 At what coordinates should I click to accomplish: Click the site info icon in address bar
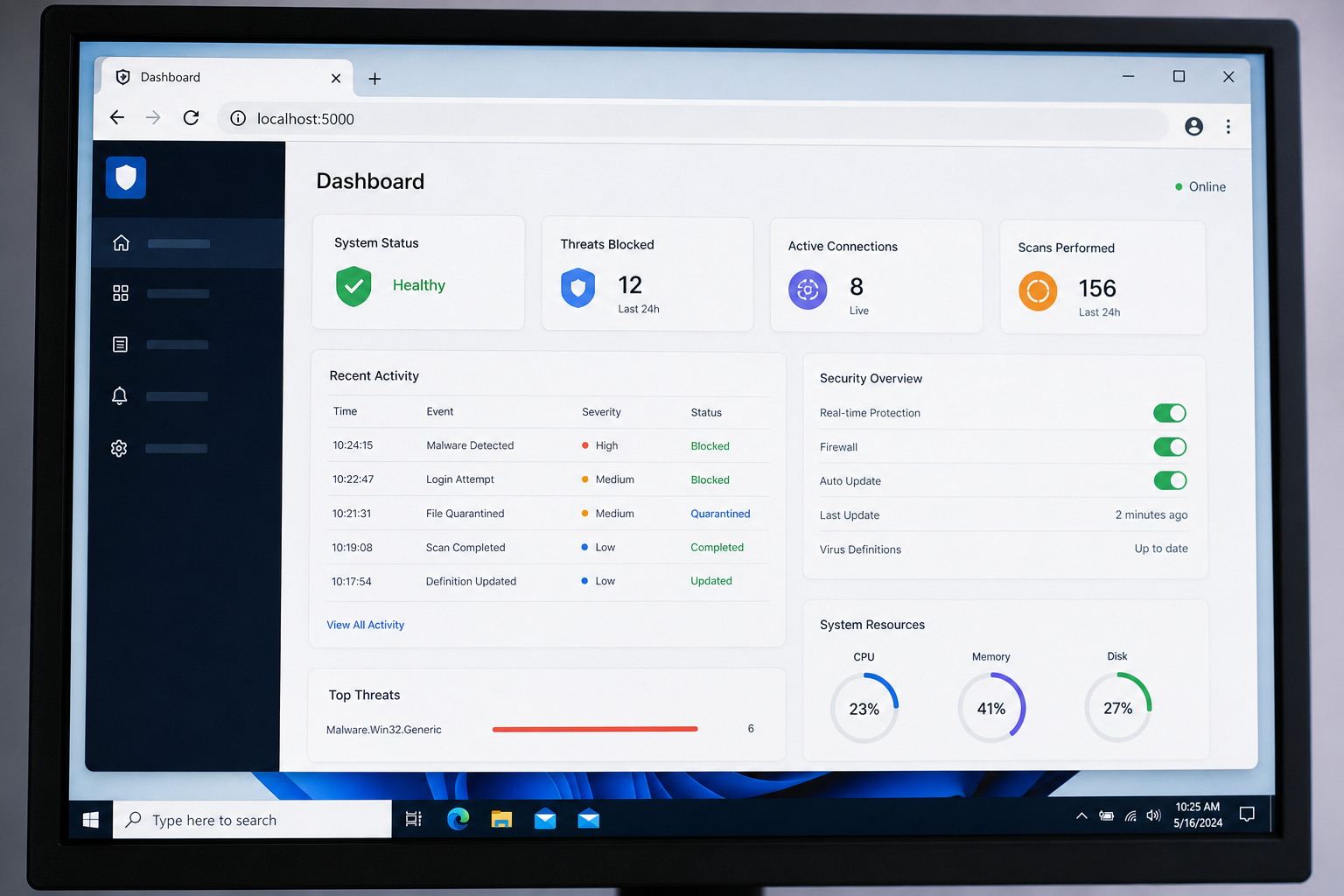(238, 118)
